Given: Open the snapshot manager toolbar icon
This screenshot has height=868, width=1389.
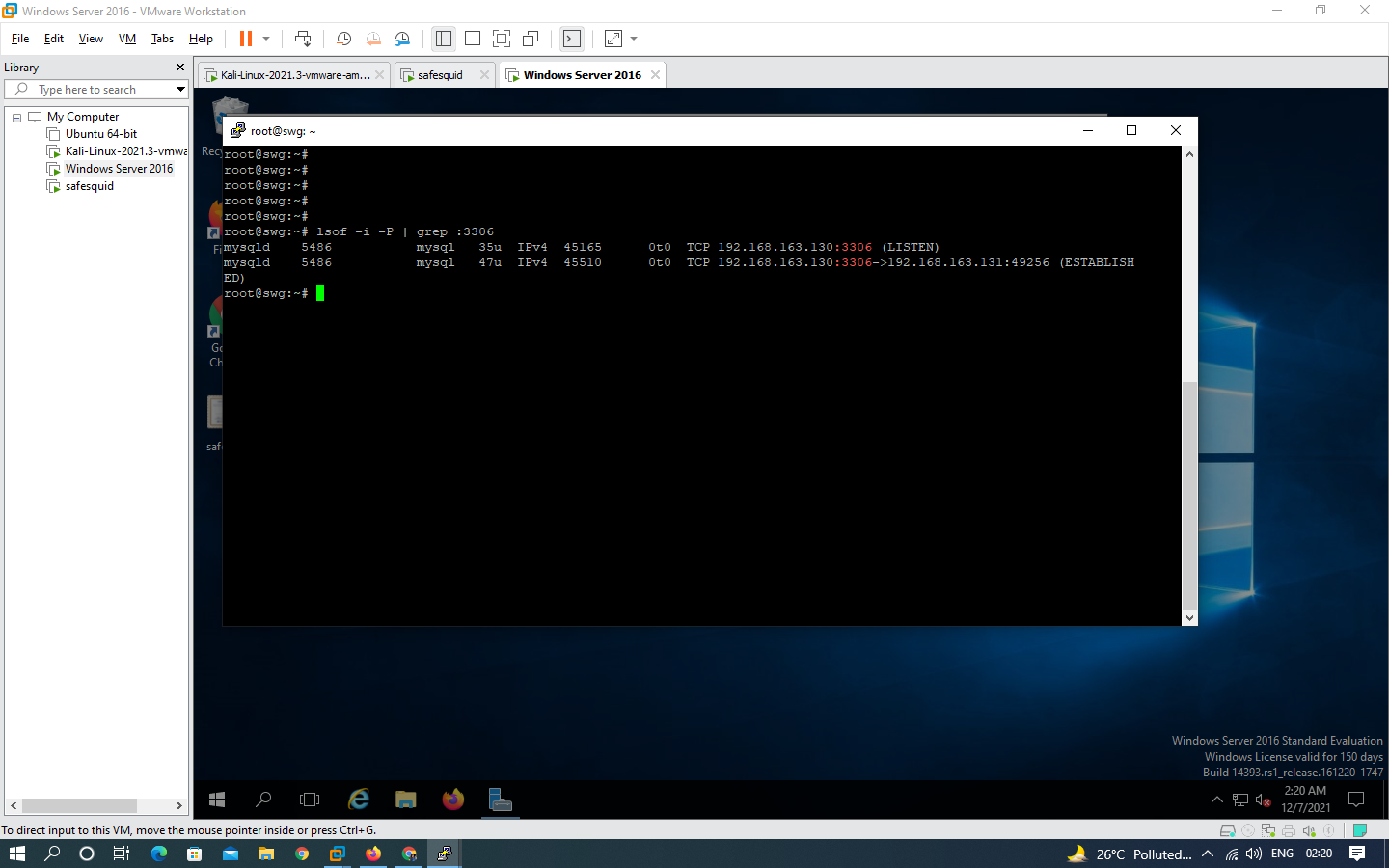Looking at the screenshot, I should click(402, 39).
